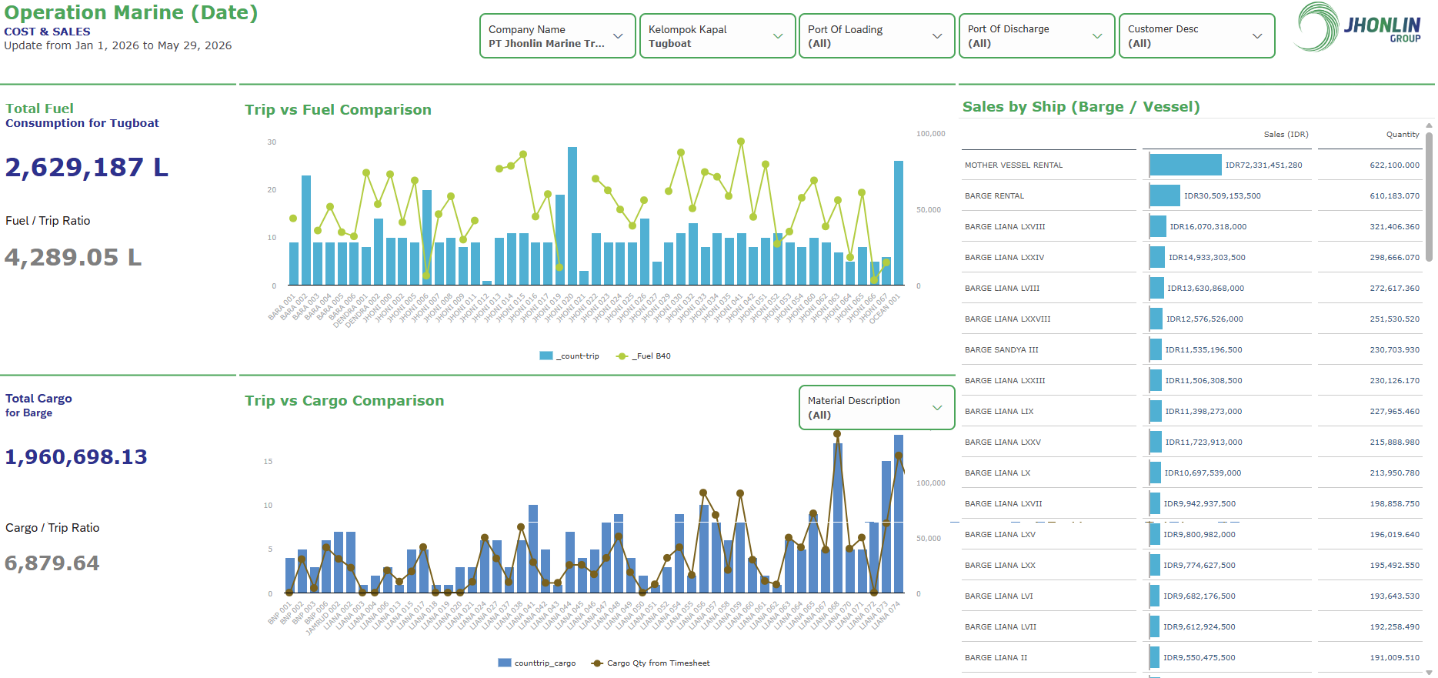Highlight the counttrip_cargo legend entry
The width and height of the screenshot is (1438, 678).
pos(535,663)
